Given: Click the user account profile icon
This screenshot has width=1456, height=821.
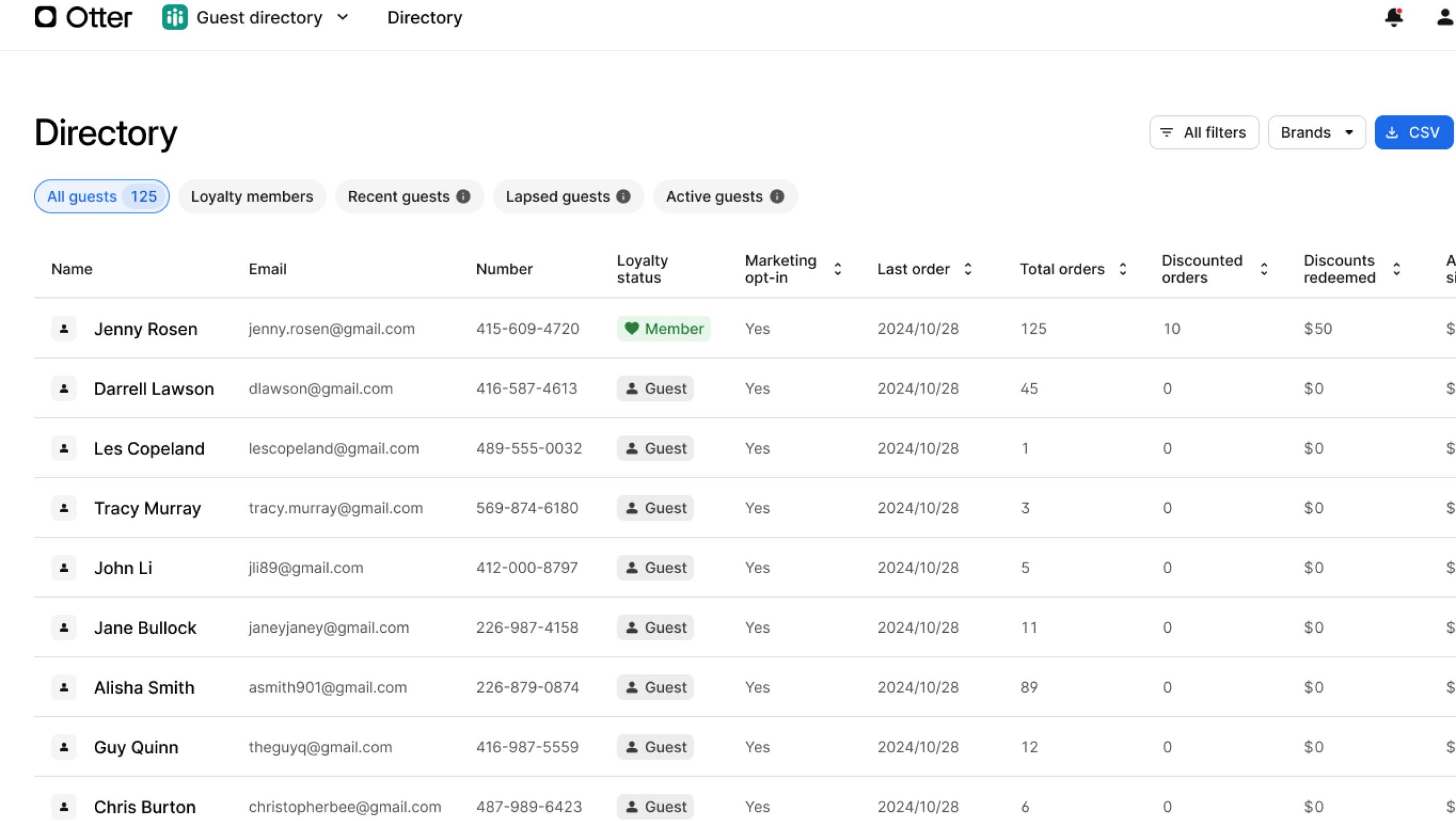Looking at the screenshot, I should pyautogui.click(x=1445, y=17).
